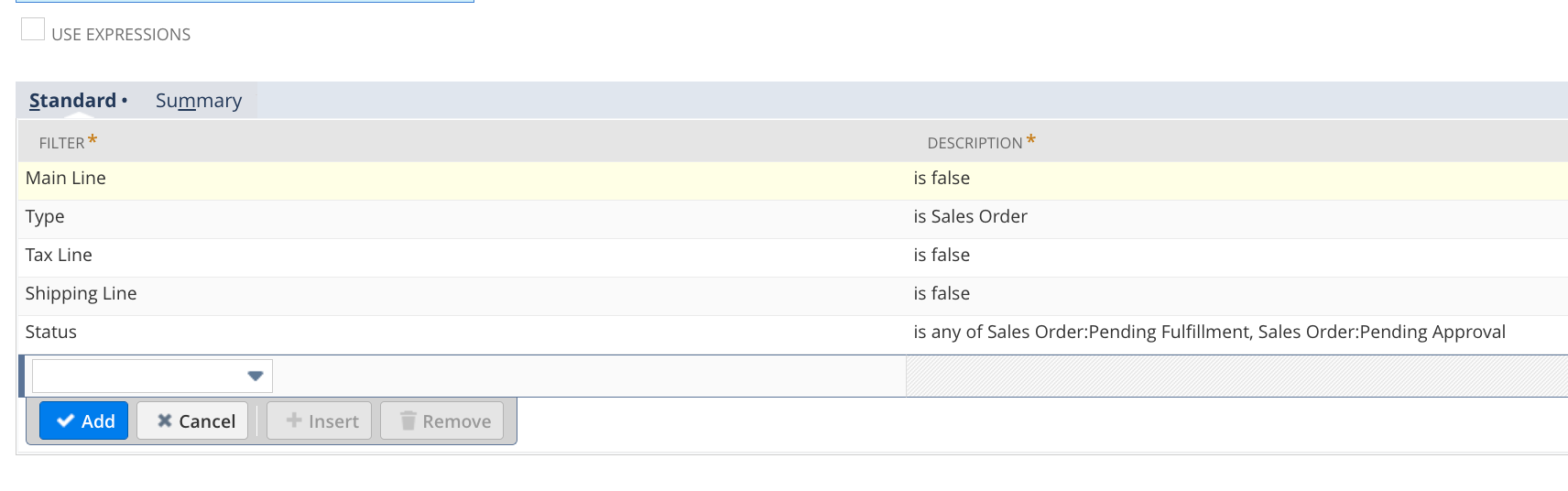Select the Main Line filter row
Image resolution: width=1568 pixels, height=491 pixels.
pos(66,179)
